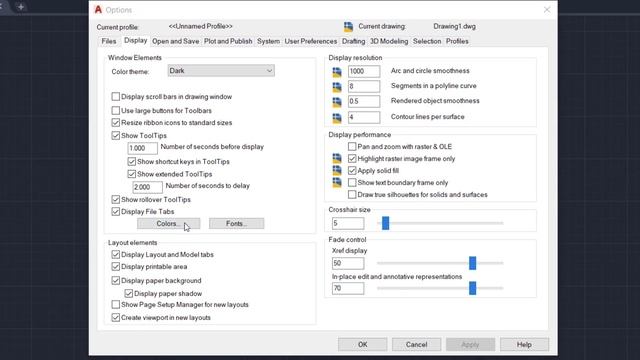Image resolution: width=640 pixels, height=360 pixels.
Task: Uncheck Create viewport in new layouts
Action: point(116,318)
